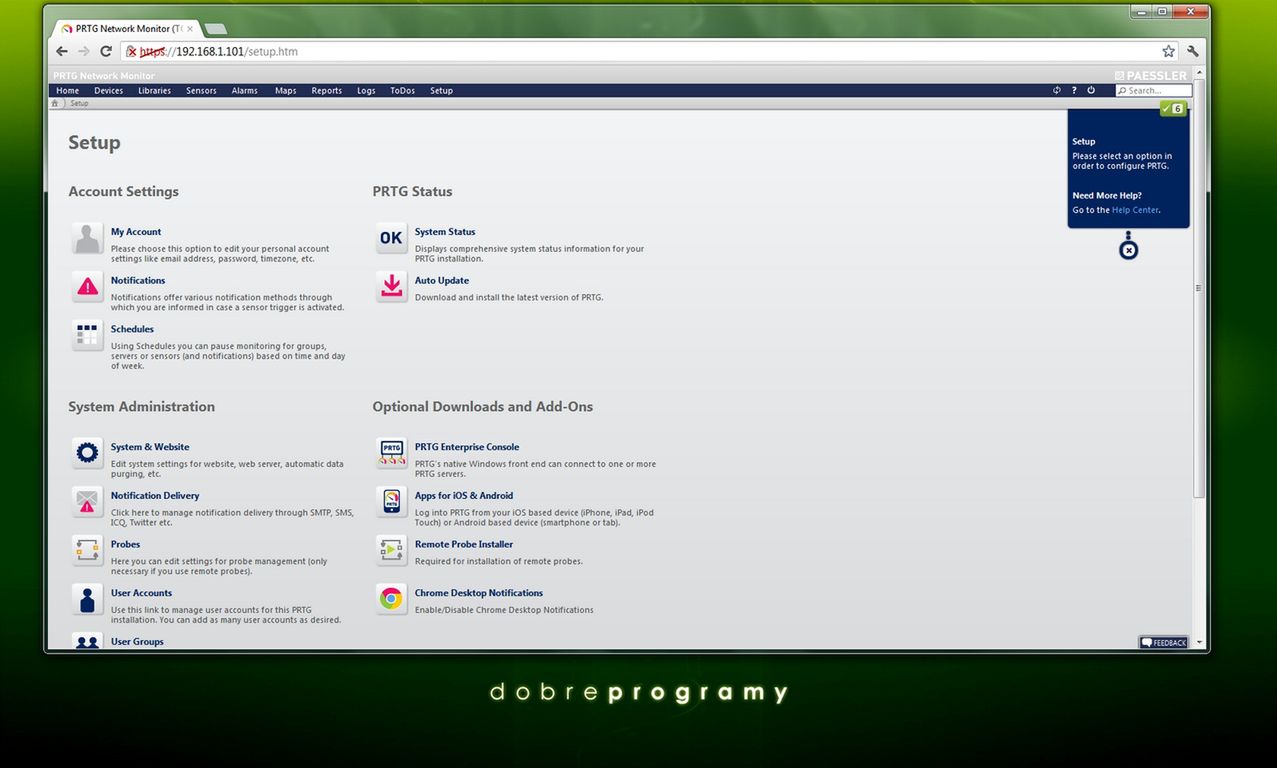1277x768 pixels.
Task: Open the System Status link
Action: click(x=445, y=232)
